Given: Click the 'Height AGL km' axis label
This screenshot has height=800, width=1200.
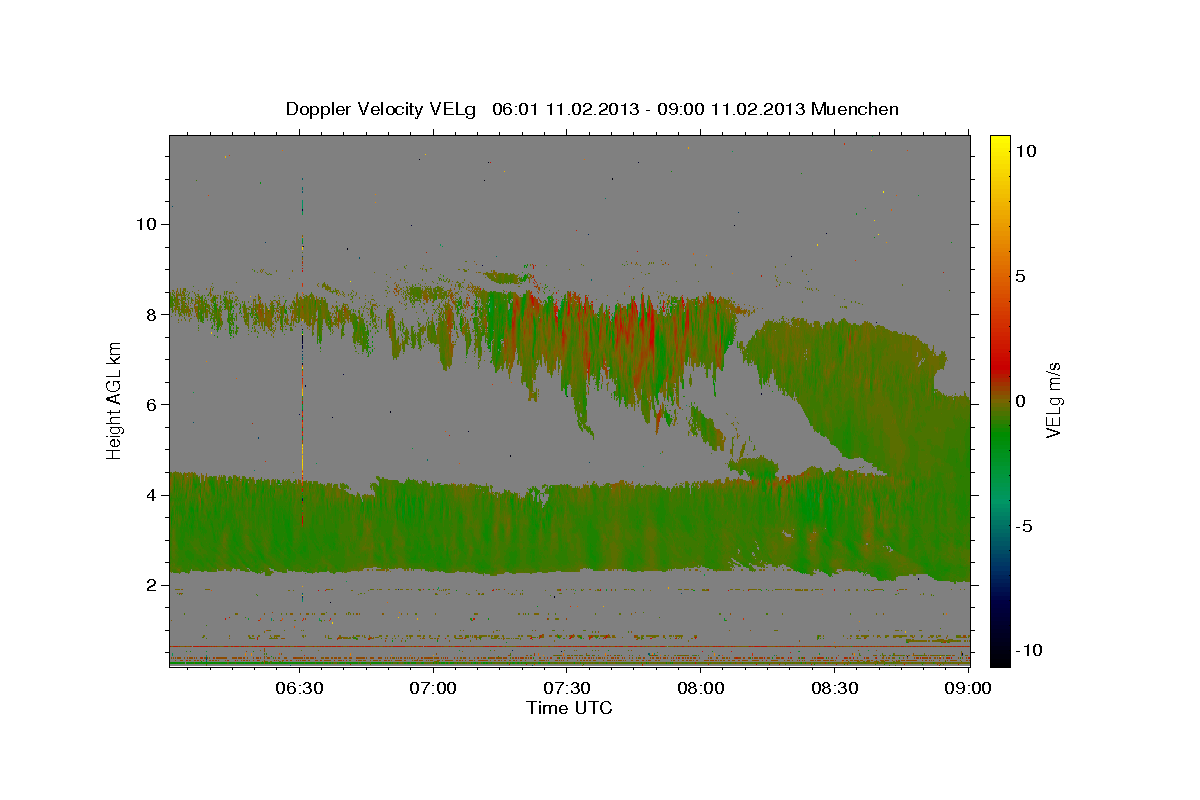Looking at the screenshot, I should tap(114, 400).
